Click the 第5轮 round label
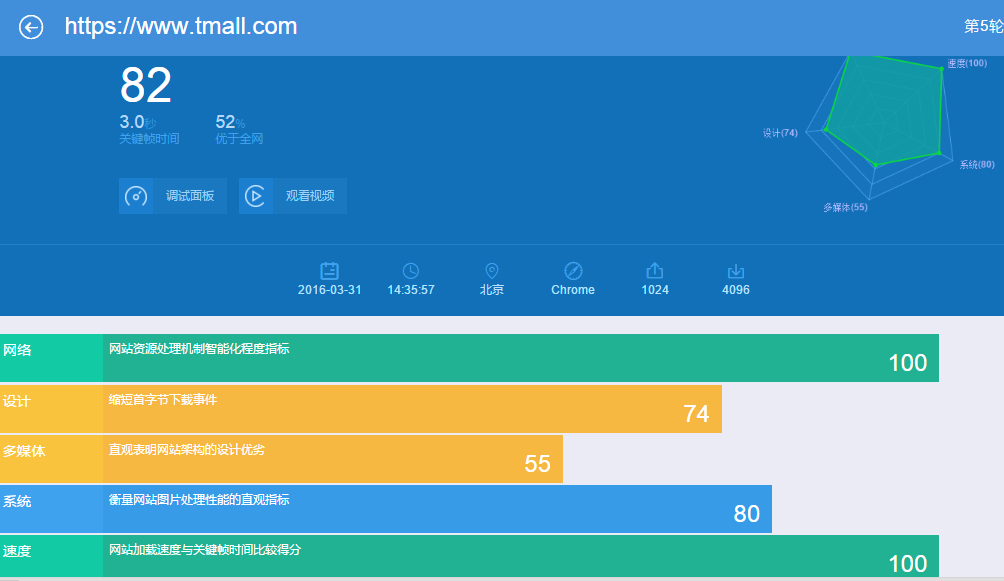Viewport: 1004px width, 581px height. coord(984,26)
